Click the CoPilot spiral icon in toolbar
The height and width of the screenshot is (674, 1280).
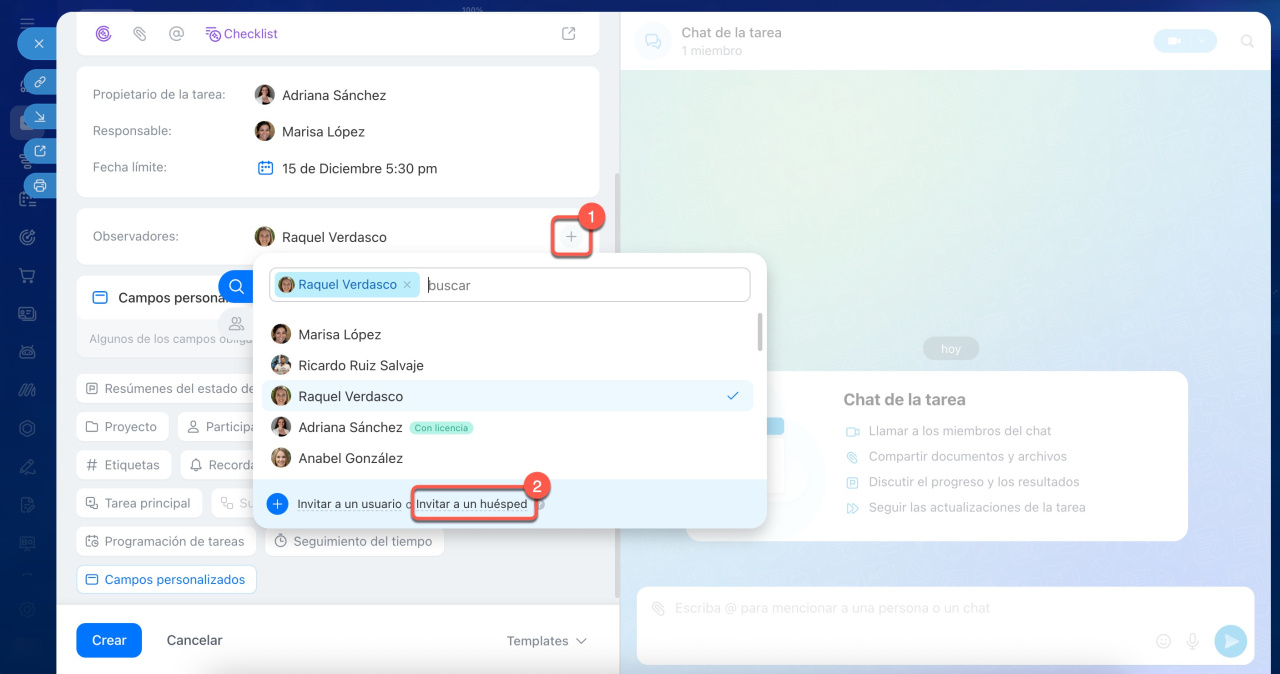click(103, 34)
